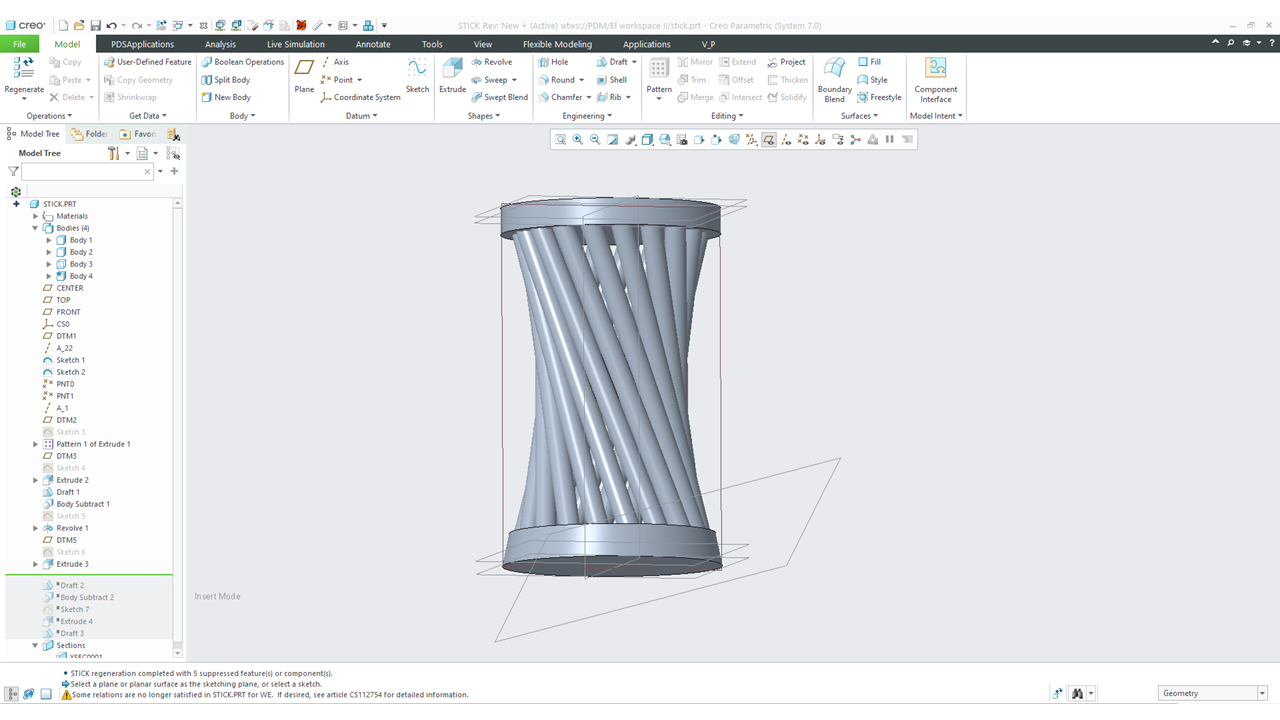Create a datum Plane
Image resolution: width=1280 pixels, height=720 pixels.
pos(304,76)
